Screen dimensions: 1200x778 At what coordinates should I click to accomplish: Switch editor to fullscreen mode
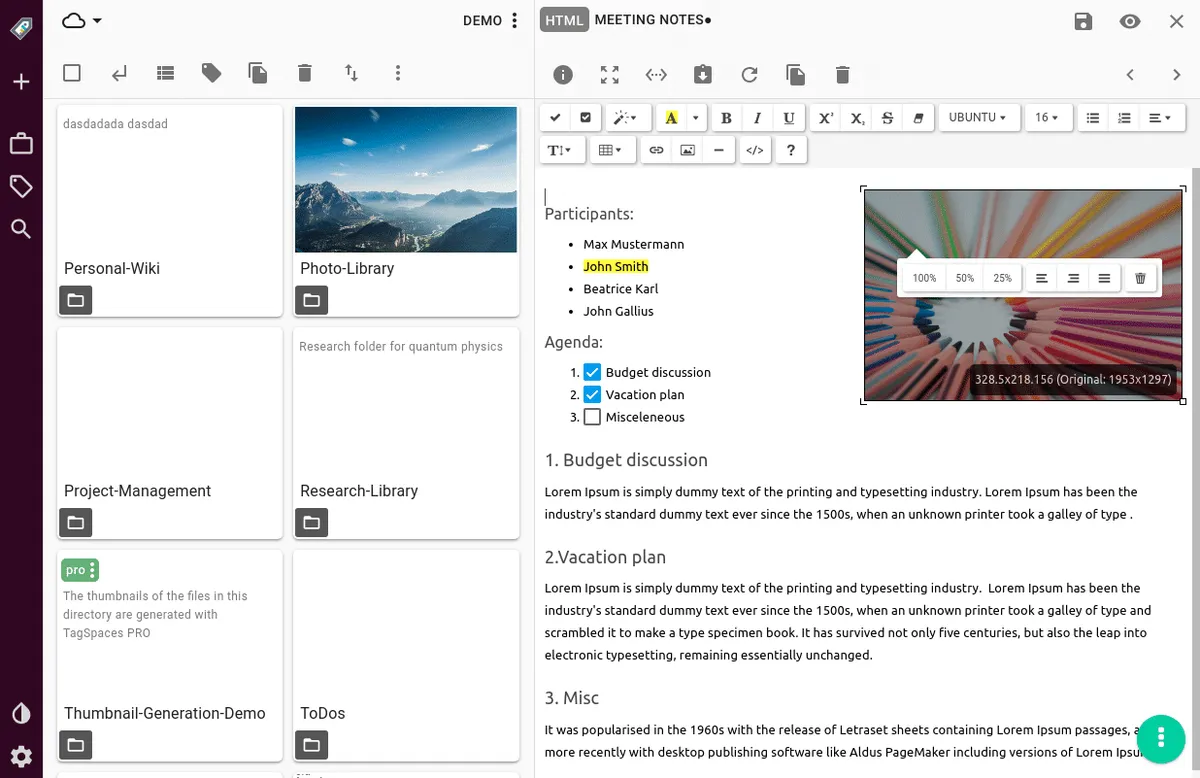pyautogui.click(x=610, y=74)
